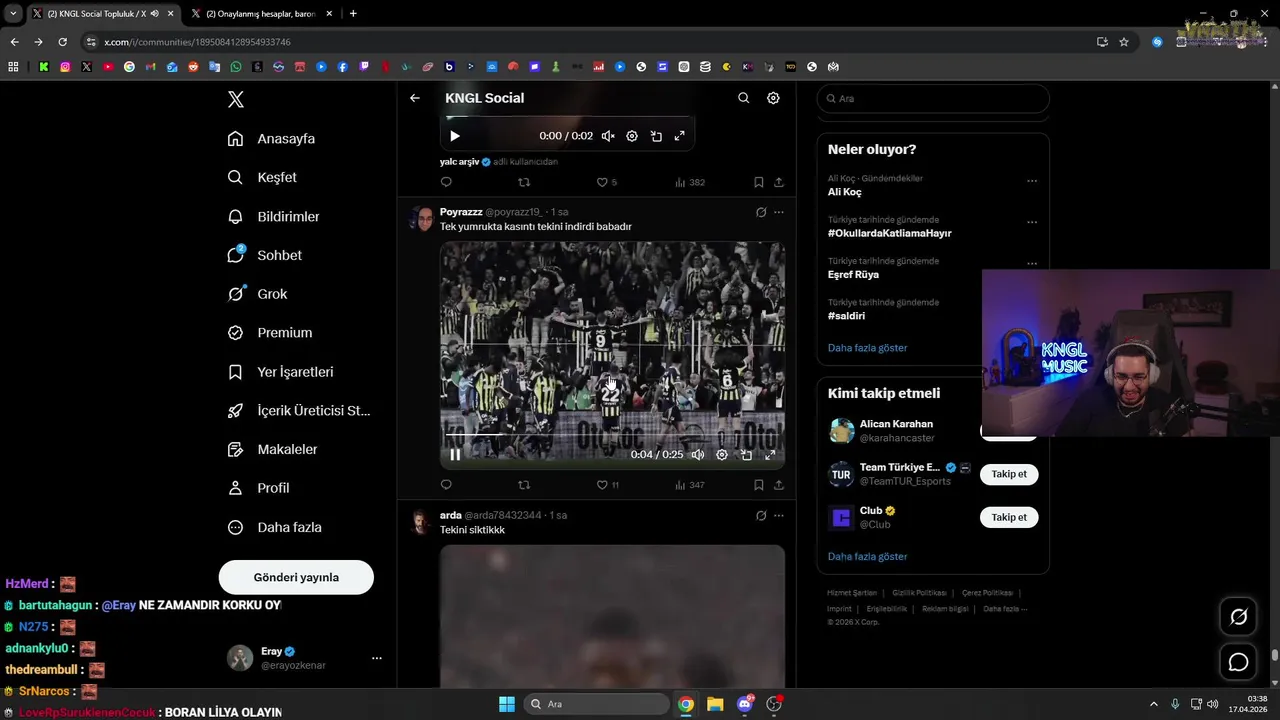
Task: Open Premium page
Action: coord(269,333)
